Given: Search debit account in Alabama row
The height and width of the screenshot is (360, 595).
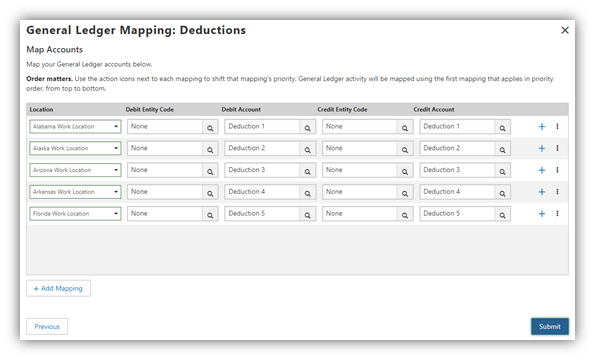Looking at the screenshot, I should pos(307,127).
